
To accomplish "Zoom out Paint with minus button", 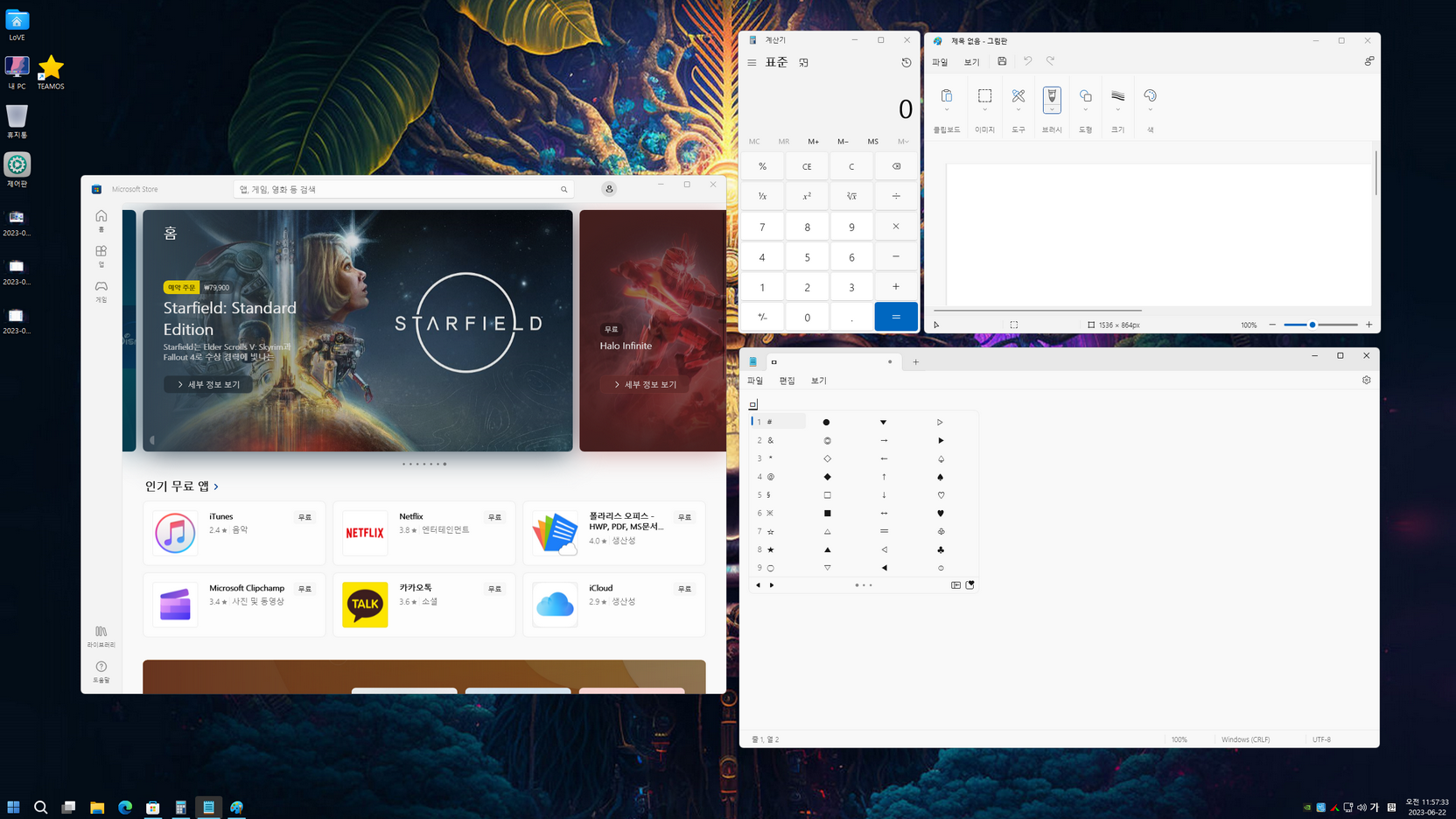I will coord(1271,325).
